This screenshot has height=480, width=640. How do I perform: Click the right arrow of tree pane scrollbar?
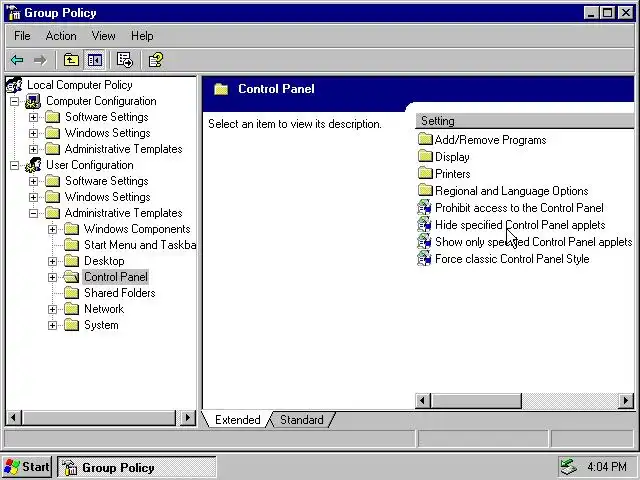pyautogui.click(x=188, y=418)
